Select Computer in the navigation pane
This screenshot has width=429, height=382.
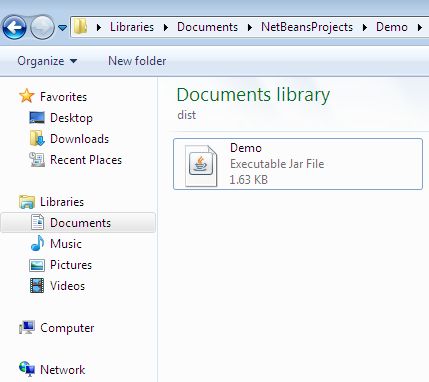coord(67,328)
